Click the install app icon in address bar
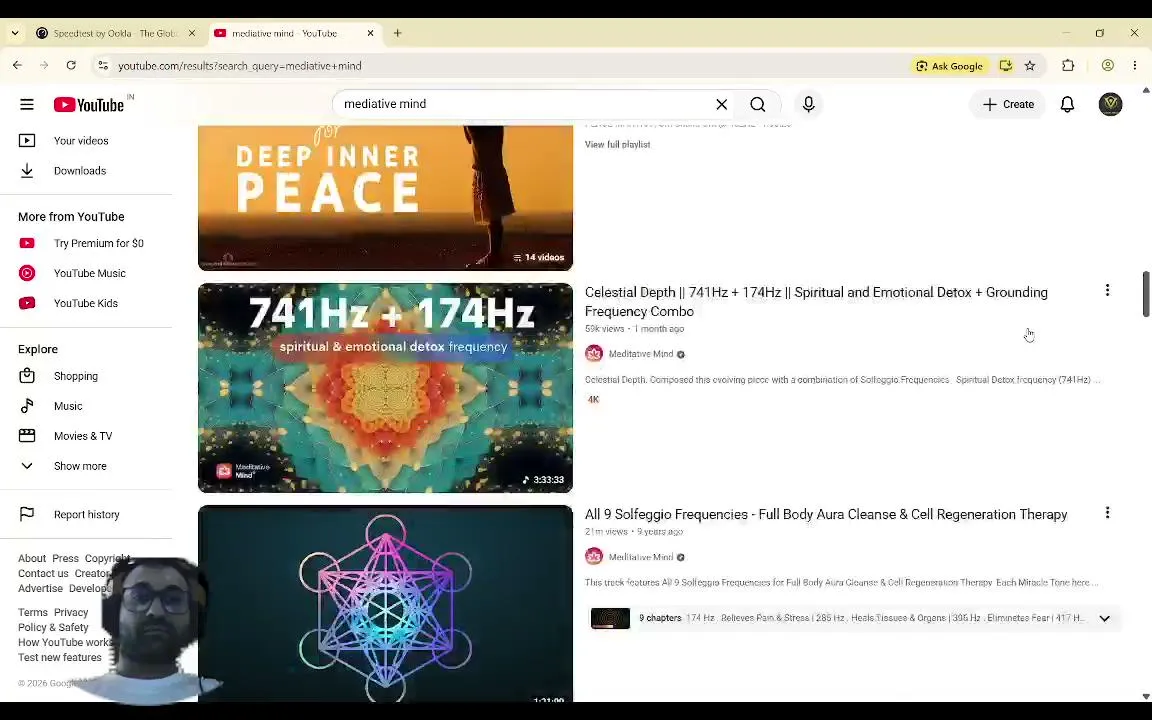This screenshot has width=1152, height=720. (x=1005, y=65)
